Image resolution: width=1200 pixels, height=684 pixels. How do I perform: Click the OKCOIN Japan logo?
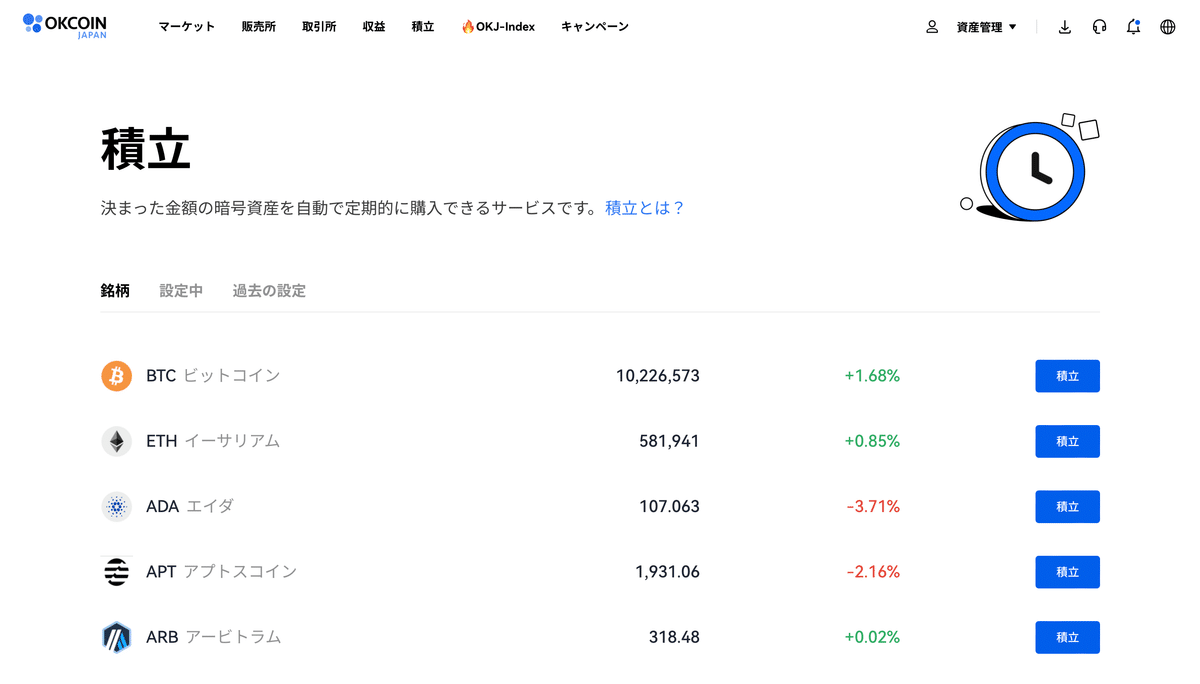[x=64, y=26]
